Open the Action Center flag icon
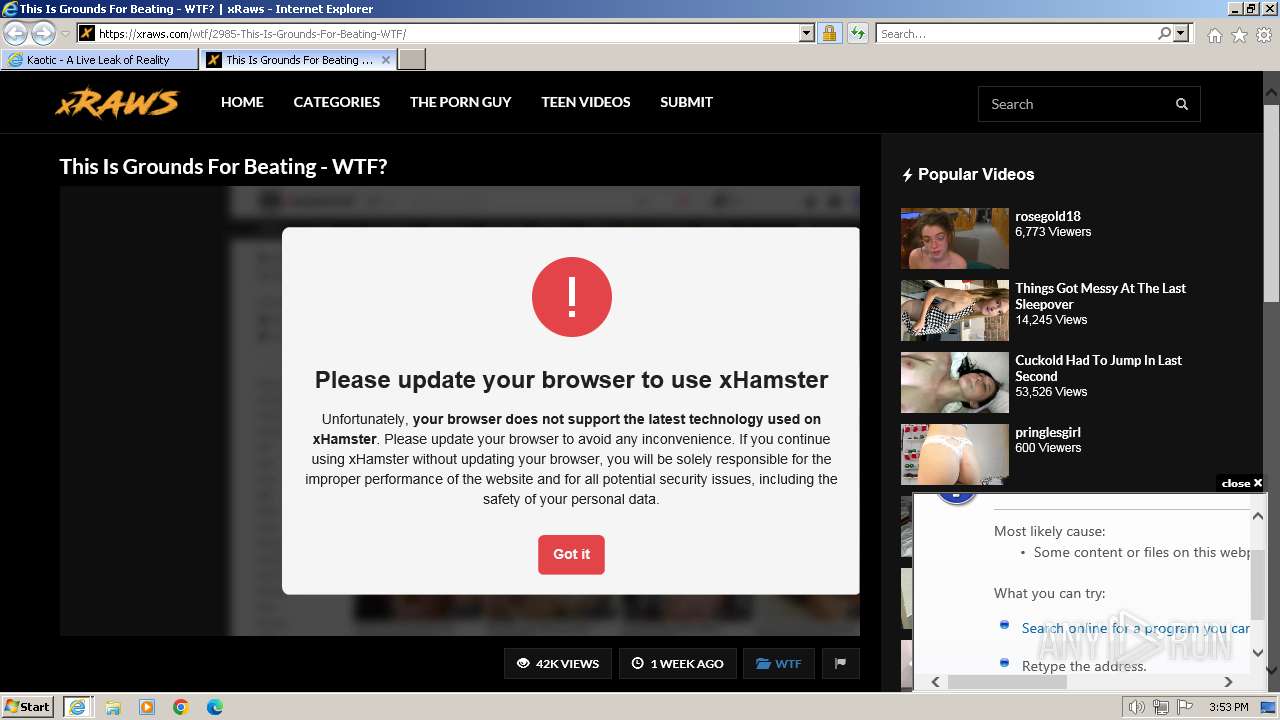 (x=1185, y=707)
